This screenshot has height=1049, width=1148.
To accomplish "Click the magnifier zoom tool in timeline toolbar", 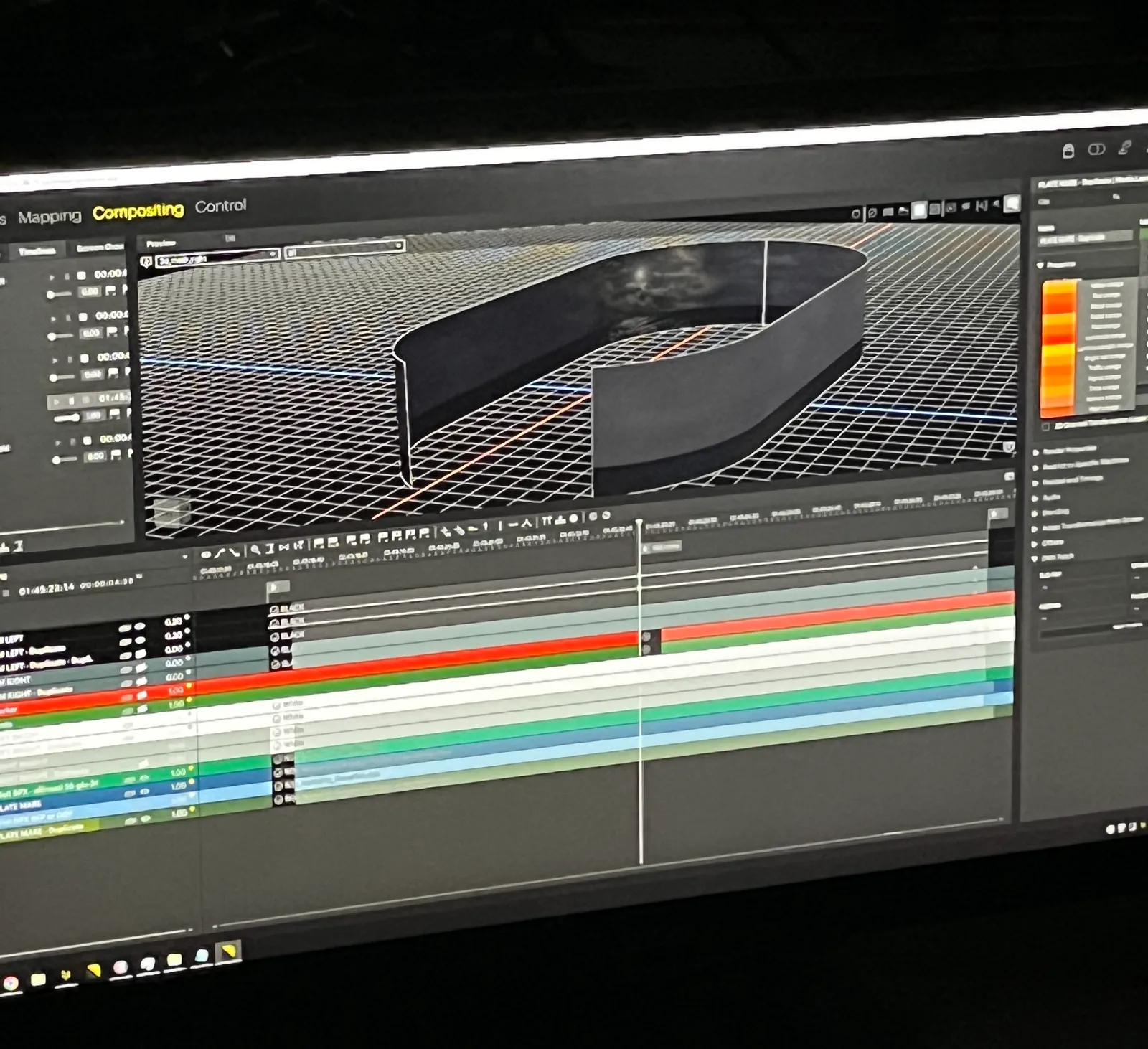I will (x=255, y=550).
